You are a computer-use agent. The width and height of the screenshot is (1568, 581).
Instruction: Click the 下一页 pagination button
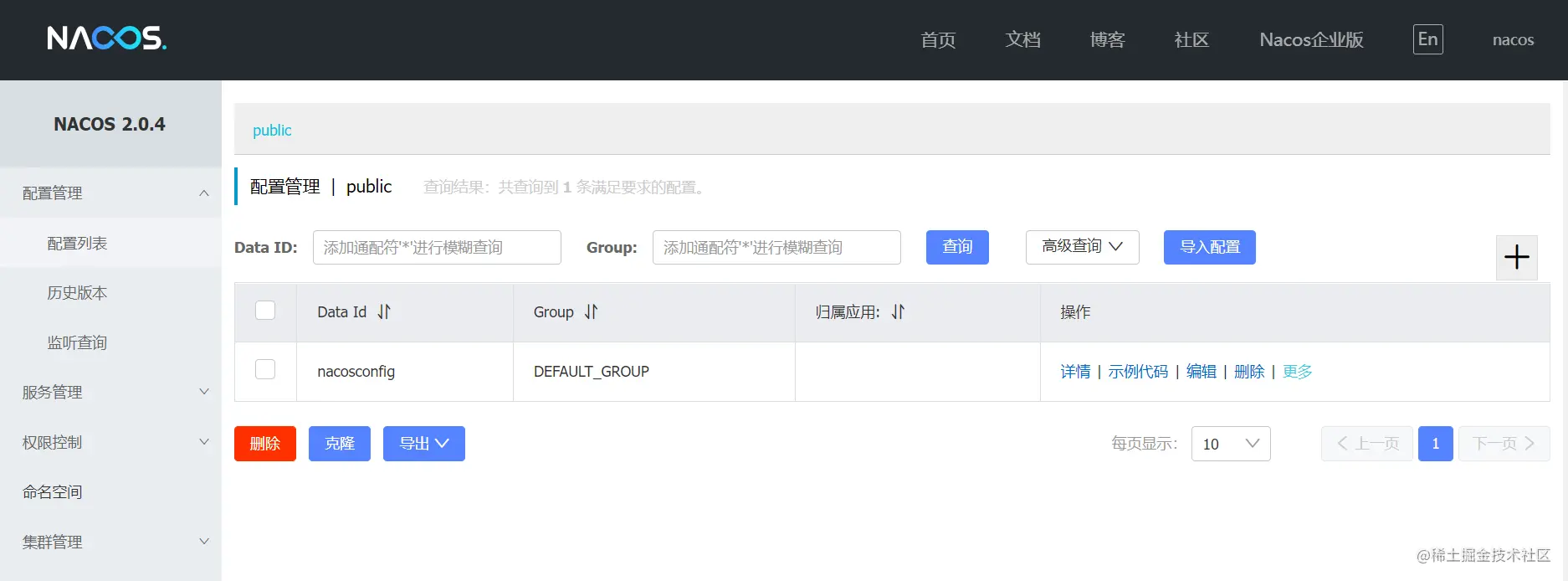1504,444
